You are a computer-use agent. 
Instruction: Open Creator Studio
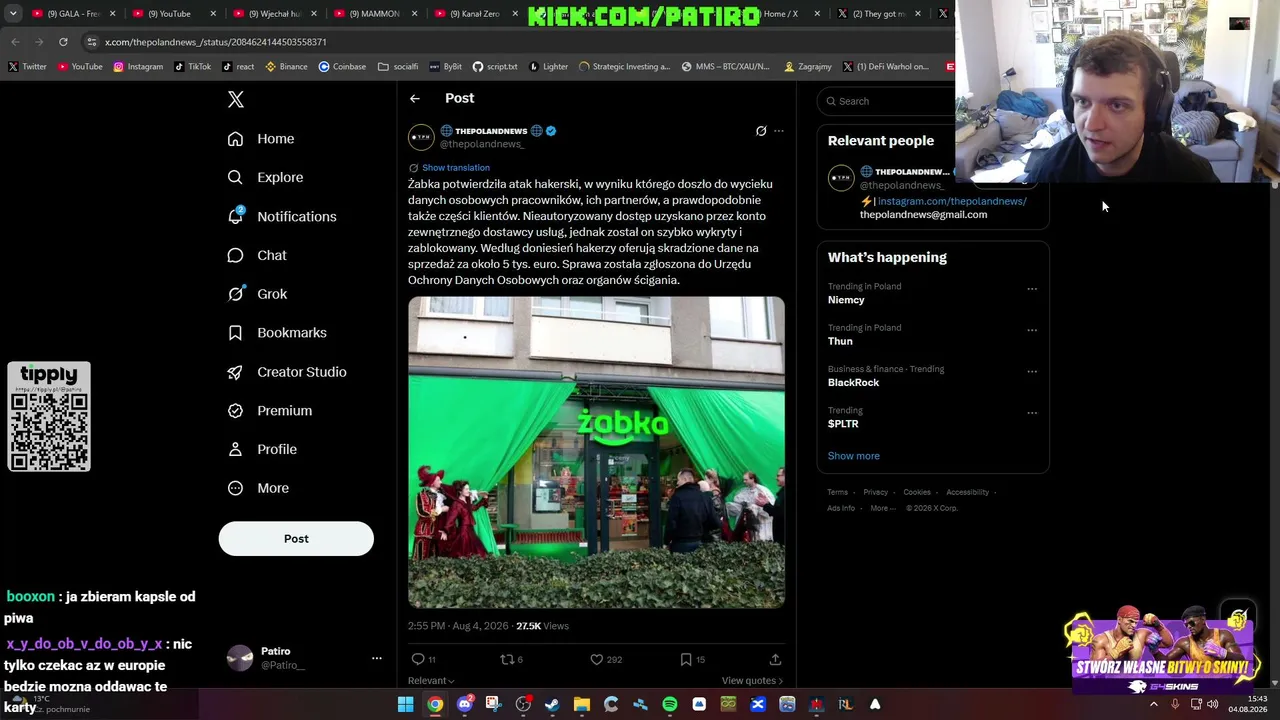pos(287,372)
